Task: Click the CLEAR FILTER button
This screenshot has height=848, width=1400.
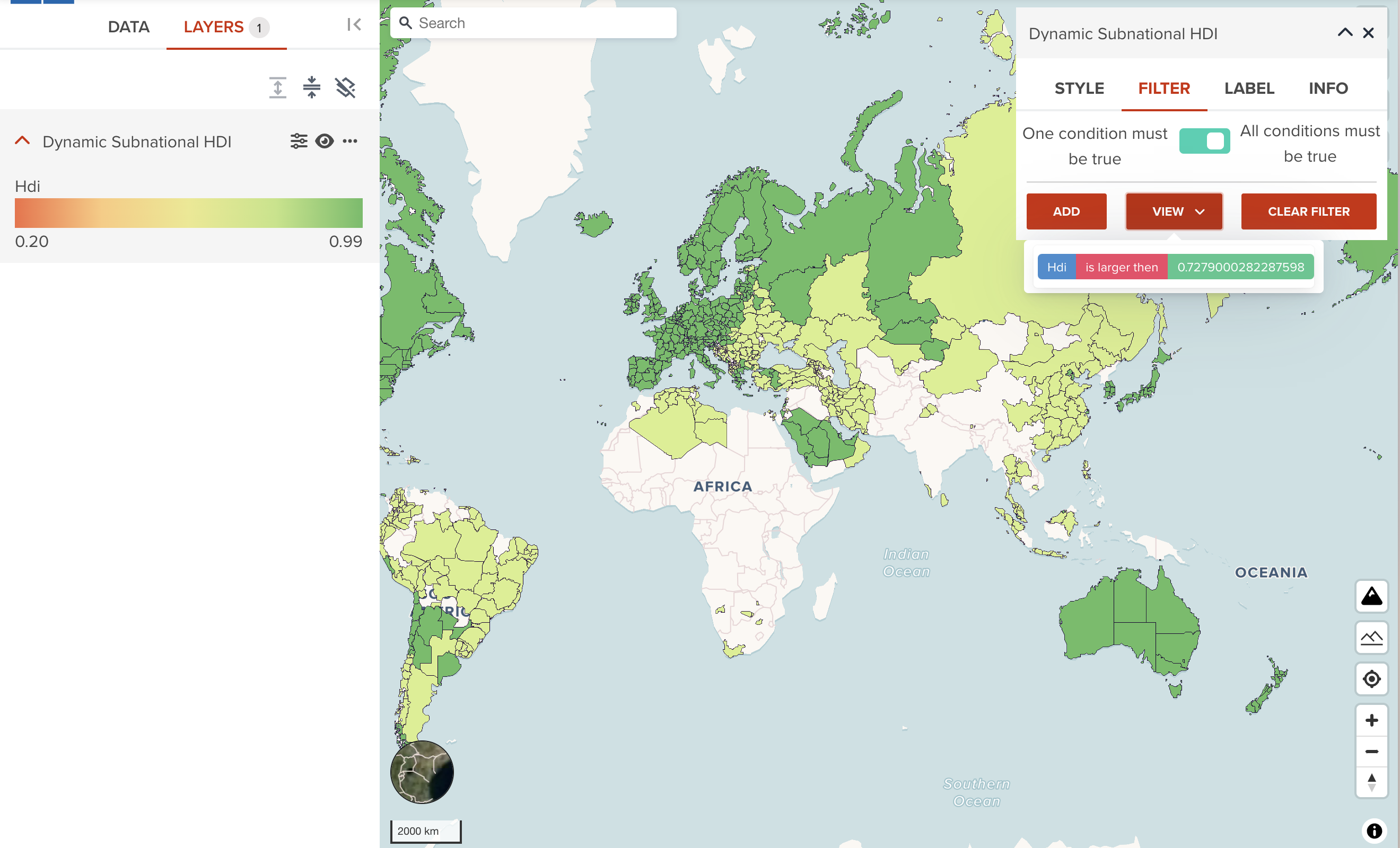Action: pos(1309,211)
